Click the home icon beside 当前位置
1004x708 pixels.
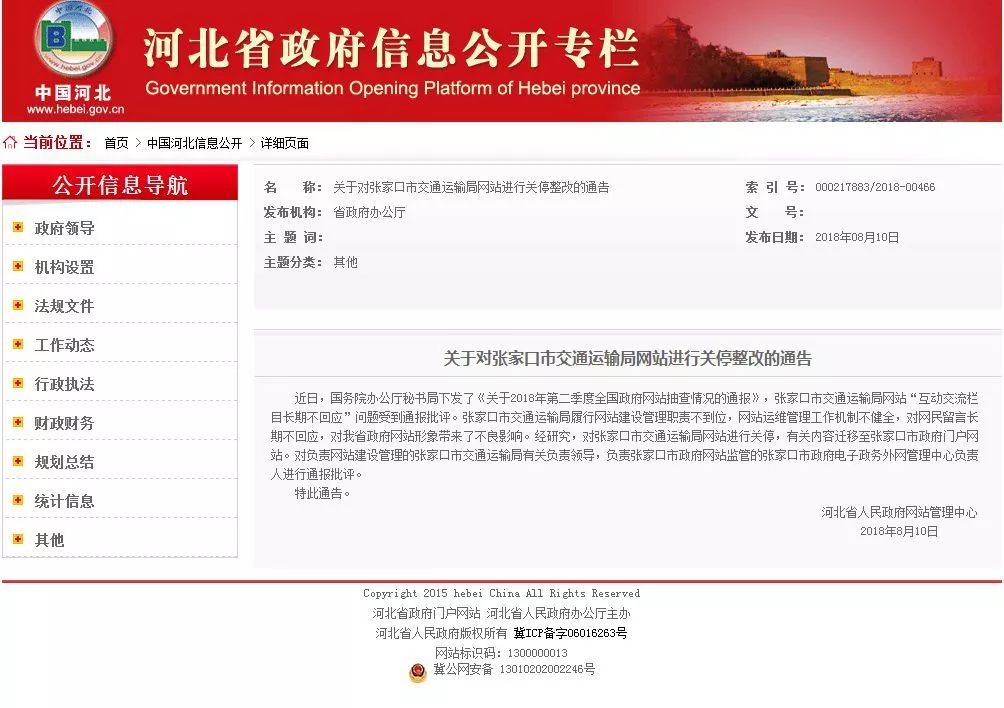(x=10, y=142)
